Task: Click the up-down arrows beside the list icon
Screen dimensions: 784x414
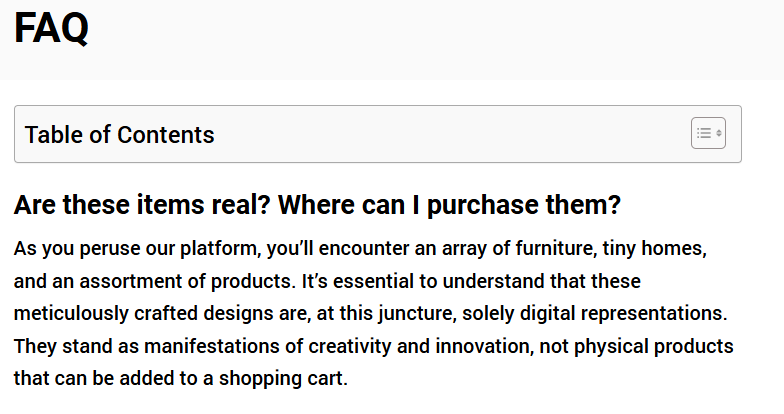Action: click(x=718, y=133)
